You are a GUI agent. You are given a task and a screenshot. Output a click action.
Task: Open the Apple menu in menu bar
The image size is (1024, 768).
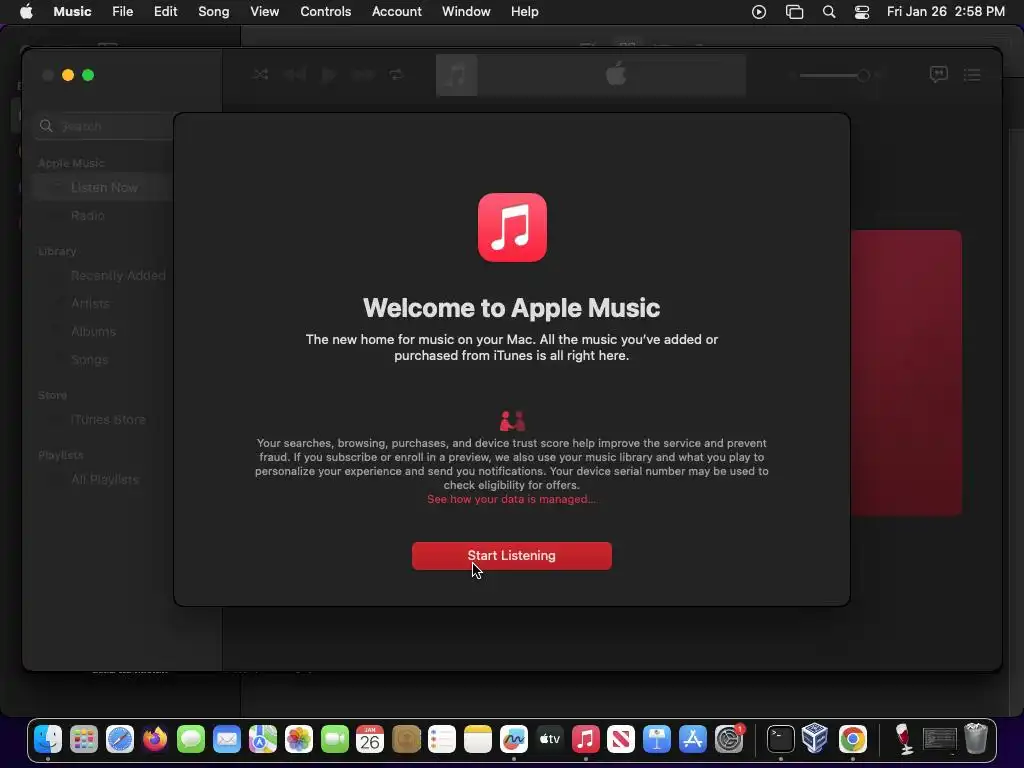click(26, 11)
